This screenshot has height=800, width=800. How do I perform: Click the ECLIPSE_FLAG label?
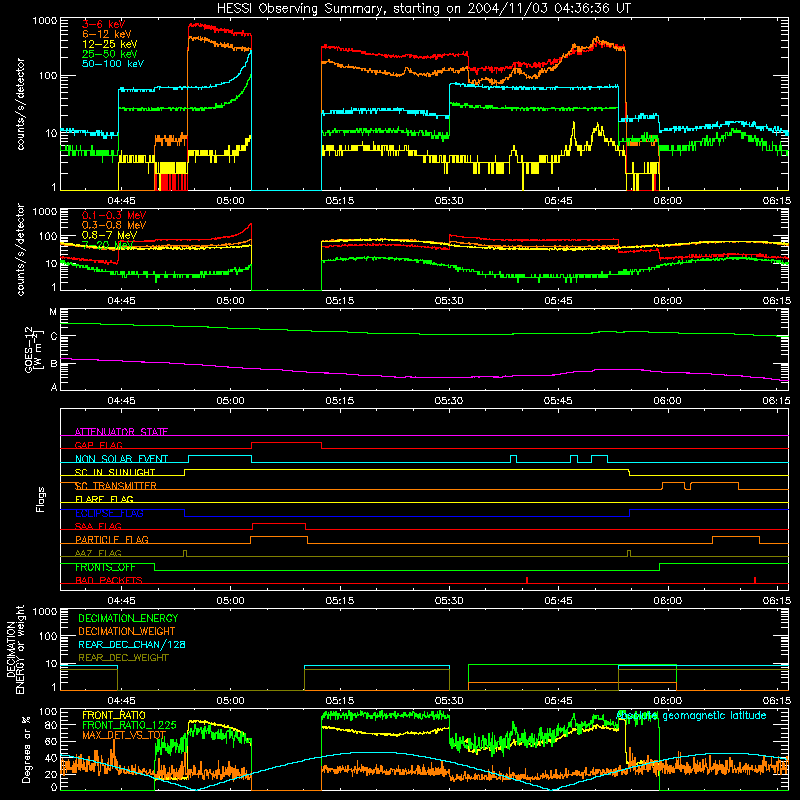[x=109, y=513]
